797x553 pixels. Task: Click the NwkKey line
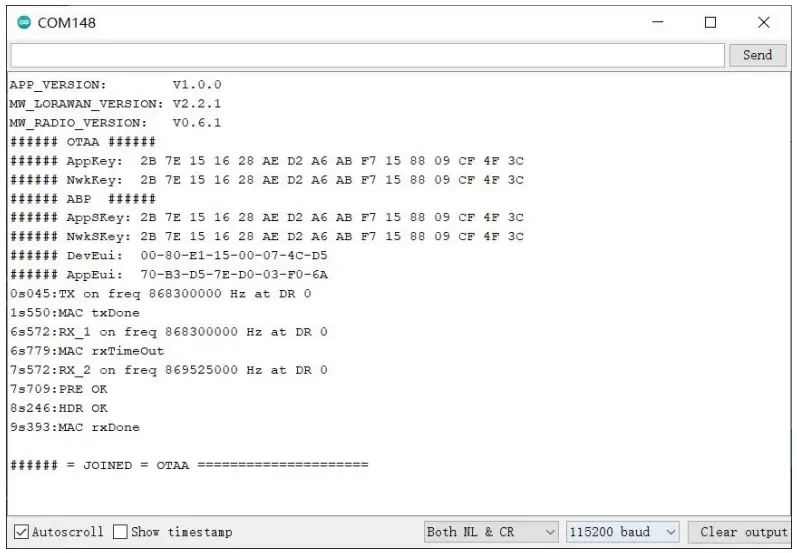(267, 180)
